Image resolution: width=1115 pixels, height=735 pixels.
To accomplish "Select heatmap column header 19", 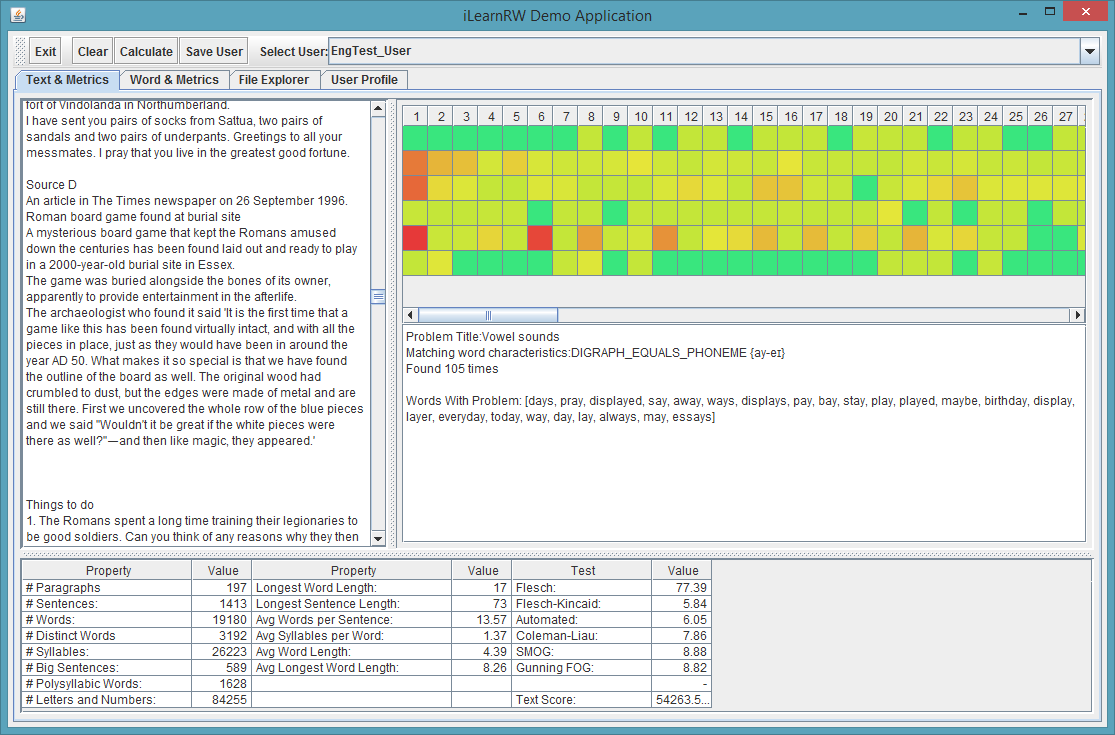I will (865, 117).
